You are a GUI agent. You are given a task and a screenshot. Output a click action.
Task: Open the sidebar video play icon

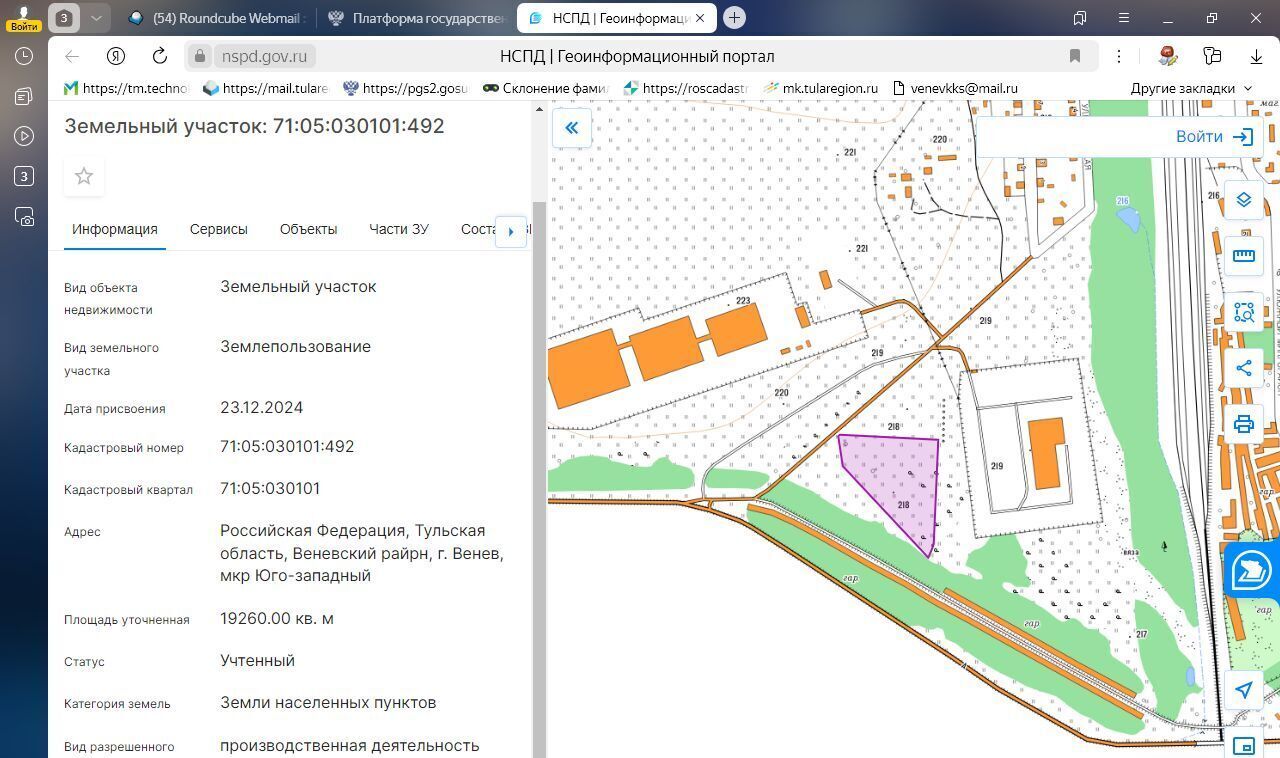(x=24, y=136)
